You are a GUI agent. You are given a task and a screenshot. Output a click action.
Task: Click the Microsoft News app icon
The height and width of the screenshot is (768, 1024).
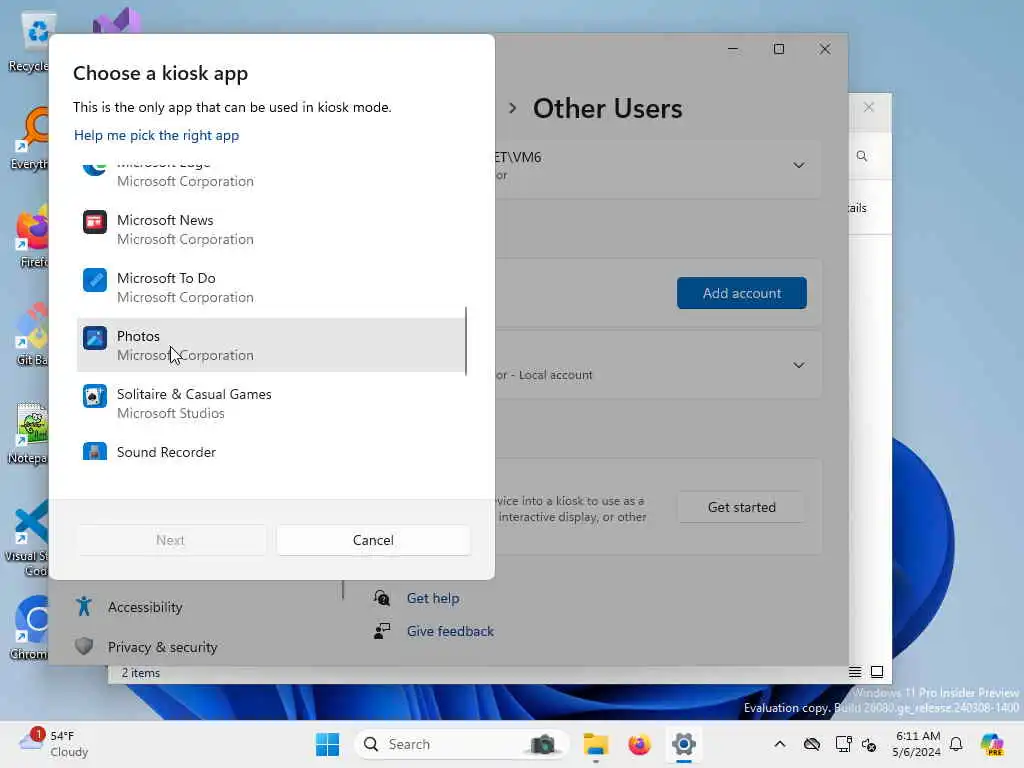(95, 222)
